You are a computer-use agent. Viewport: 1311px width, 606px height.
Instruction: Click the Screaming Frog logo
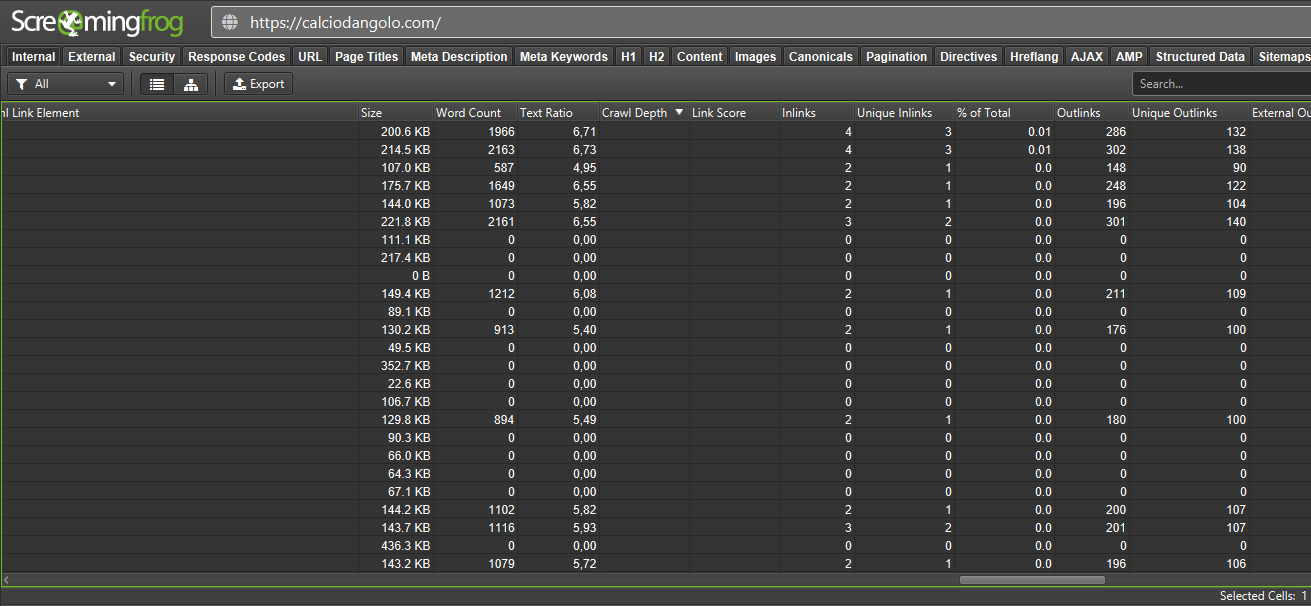pyautogui.click(x=97, y=21)
